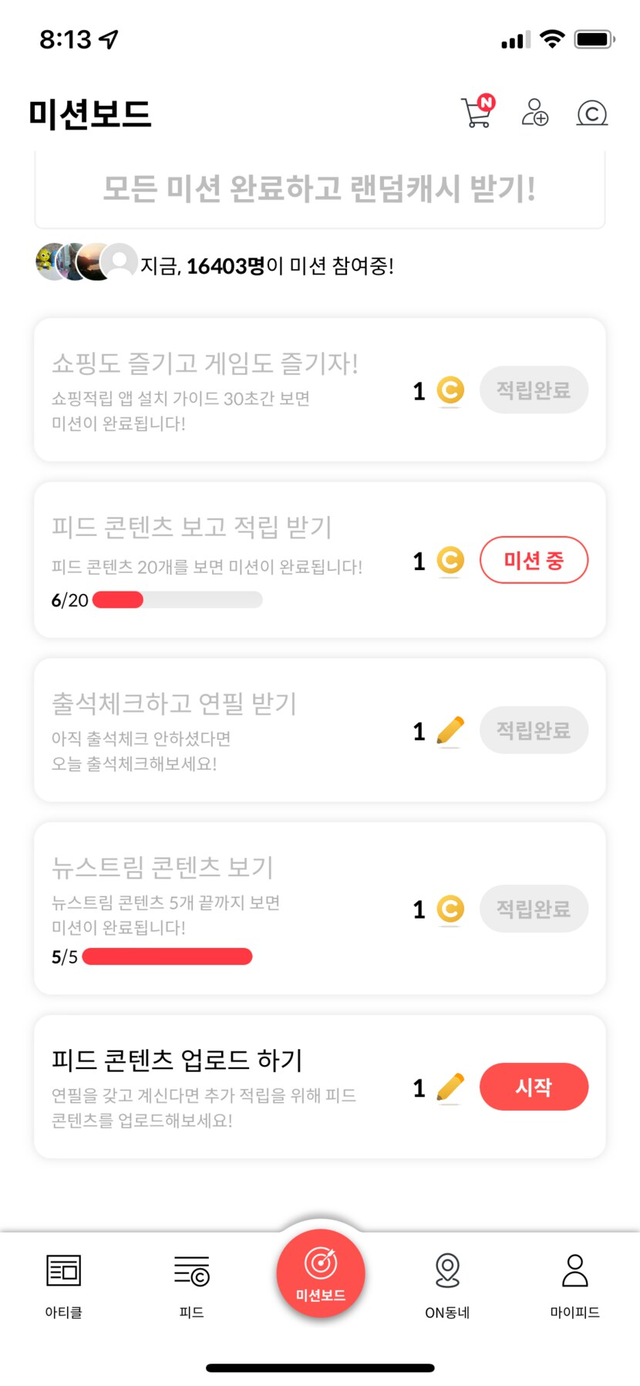Tap the 아티클 tab icon

tap(64, 1271)
